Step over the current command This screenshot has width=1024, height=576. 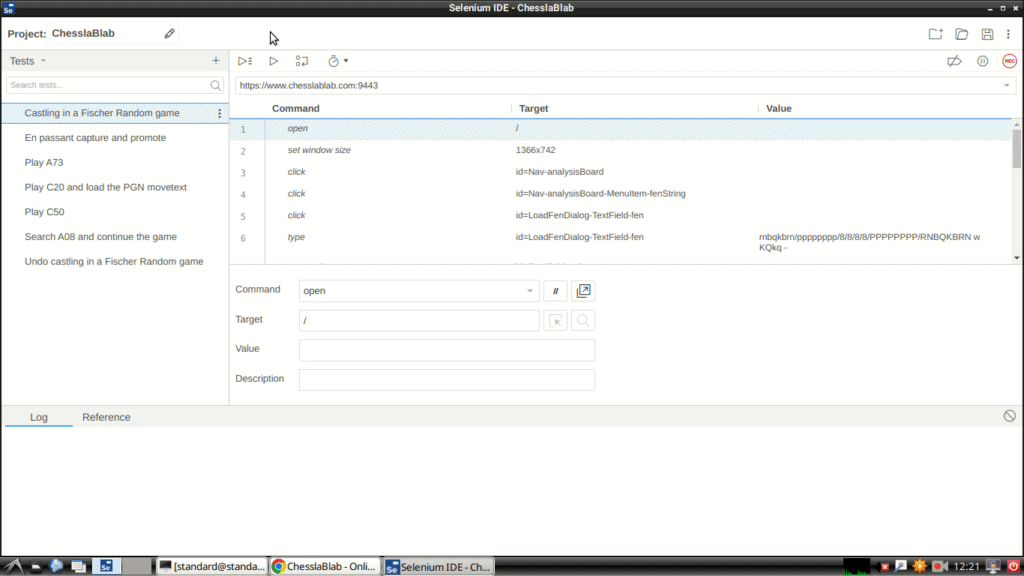(x=302, y=60)
